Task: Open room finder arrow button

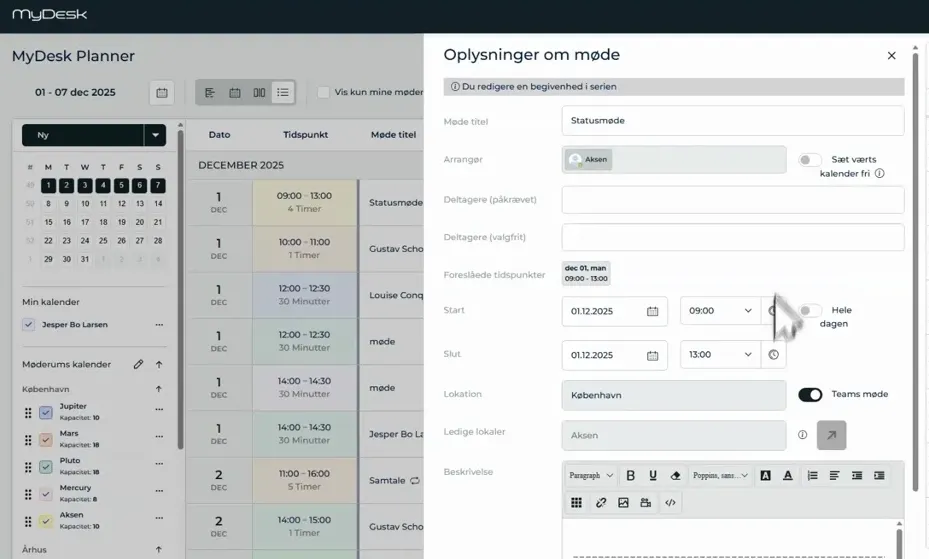Action: coord(831,435)
